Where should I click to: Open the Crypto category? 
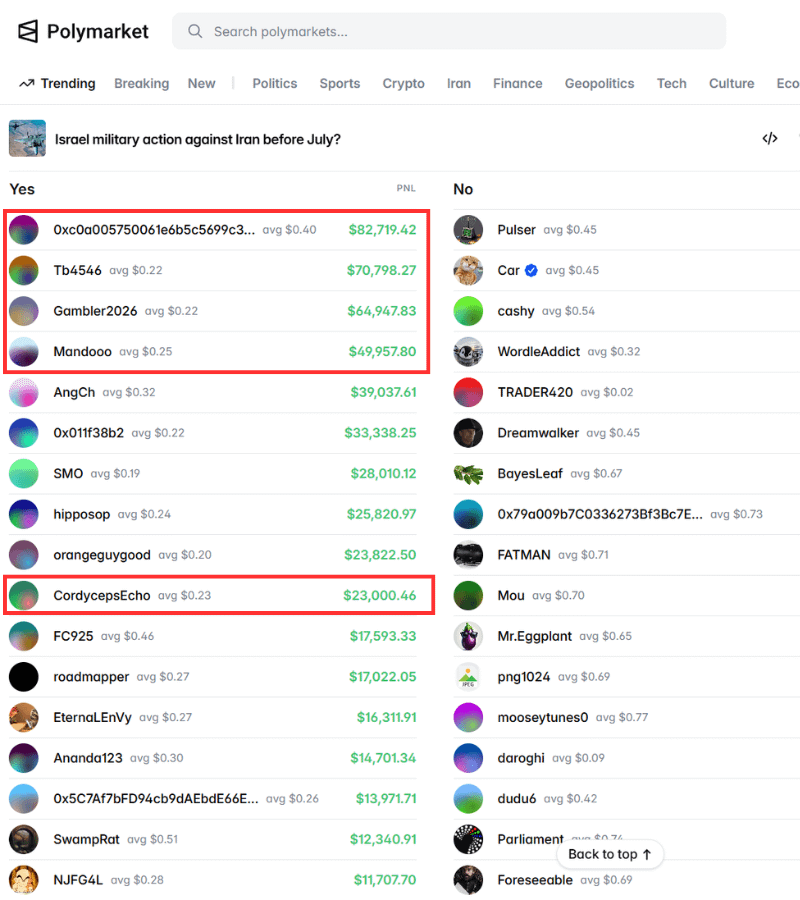(403, 84)
